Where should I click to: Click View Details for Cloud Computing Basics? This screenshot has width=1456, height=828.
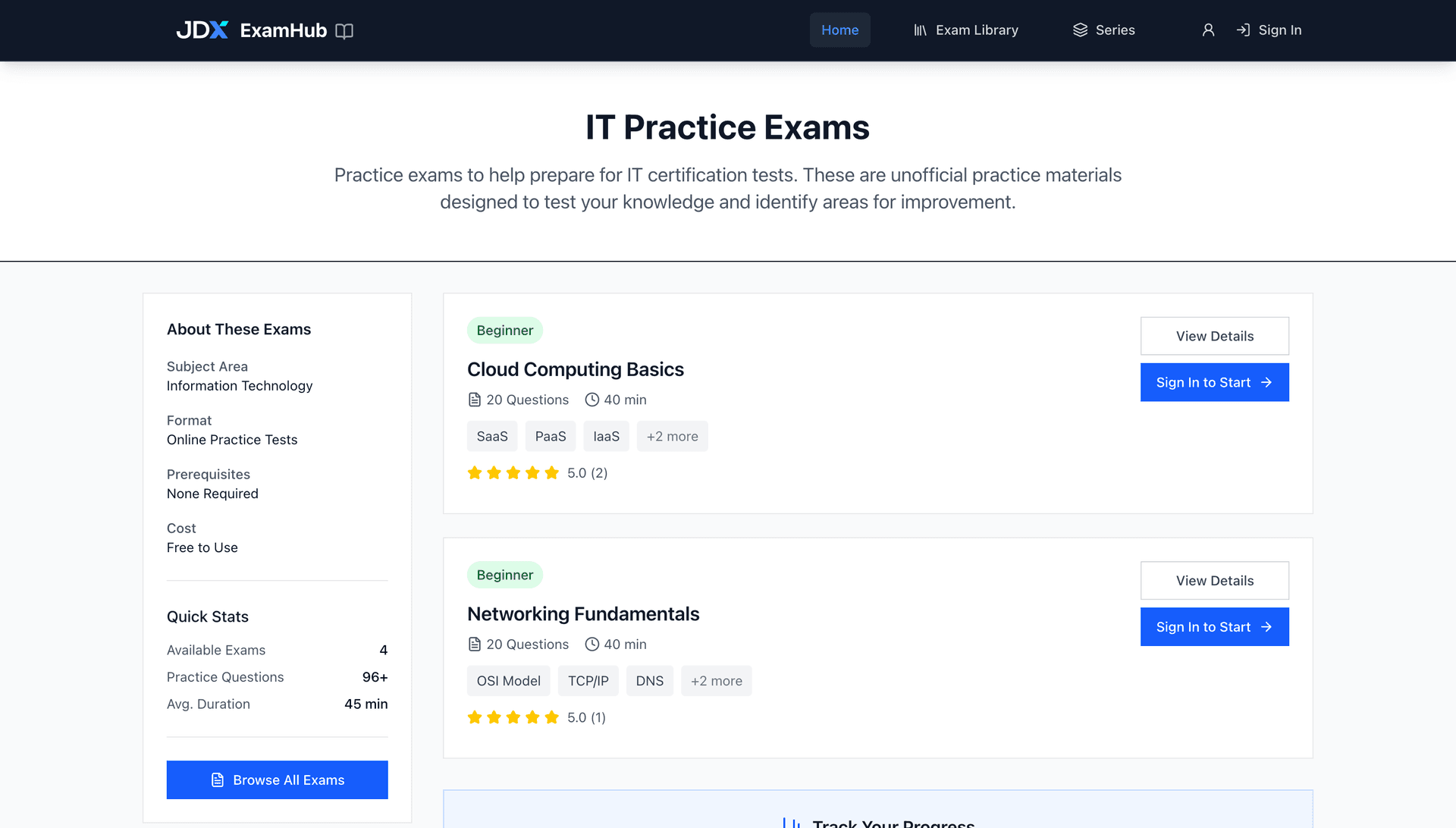point(1214,336)
